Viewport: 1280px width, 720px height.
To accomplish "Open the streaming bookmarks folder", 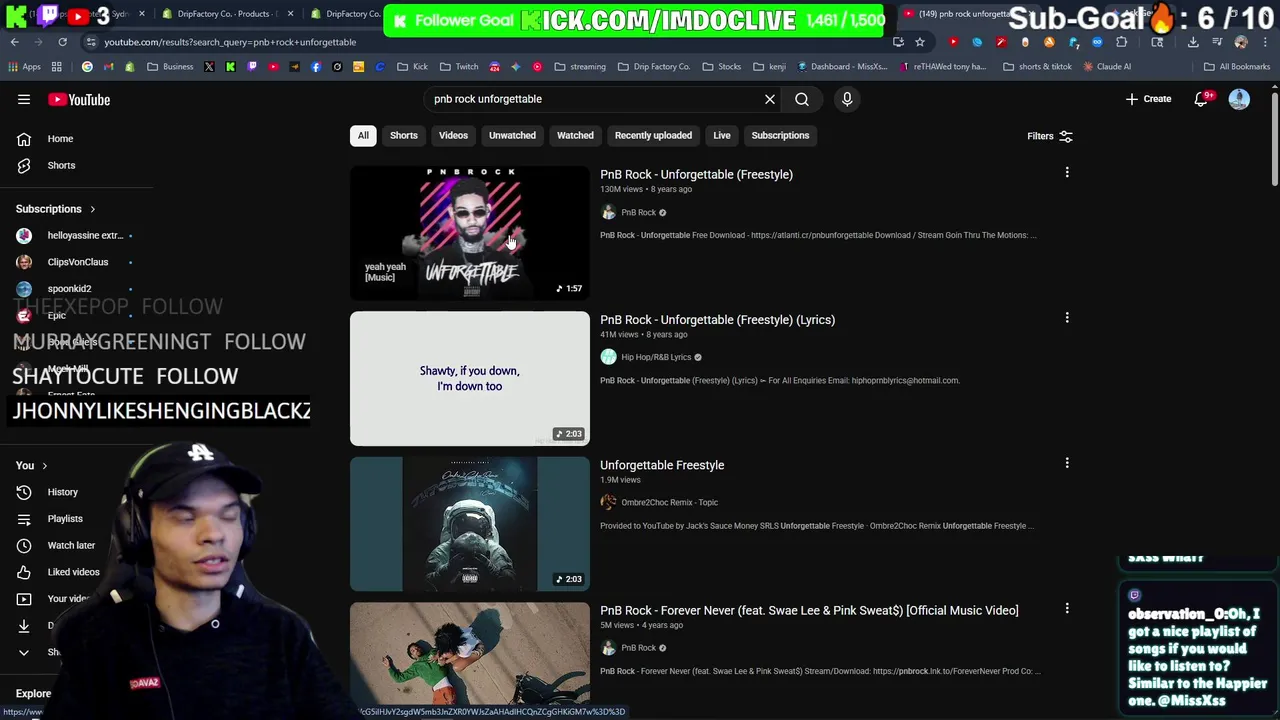I will 580,67.
